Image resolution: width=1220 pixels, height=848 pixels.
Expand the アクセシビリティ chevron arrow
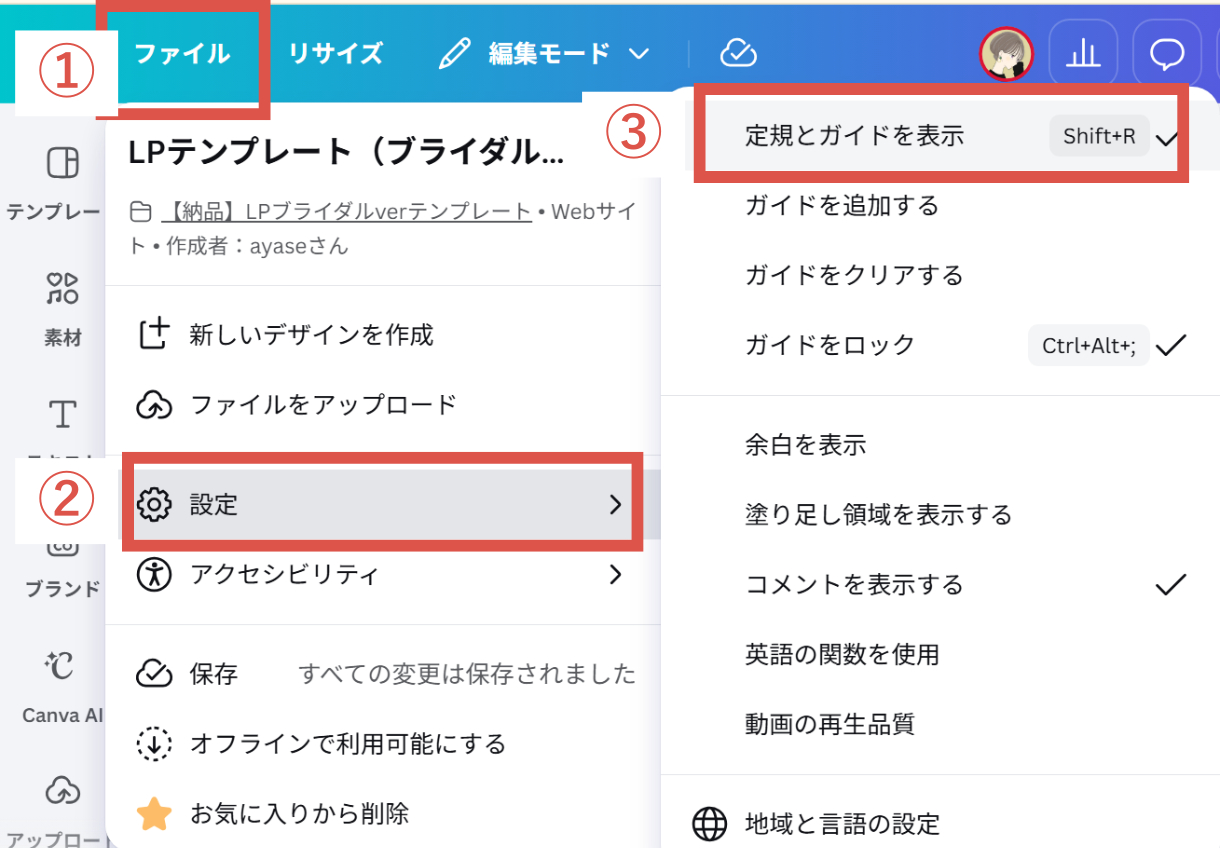point(616,575)
